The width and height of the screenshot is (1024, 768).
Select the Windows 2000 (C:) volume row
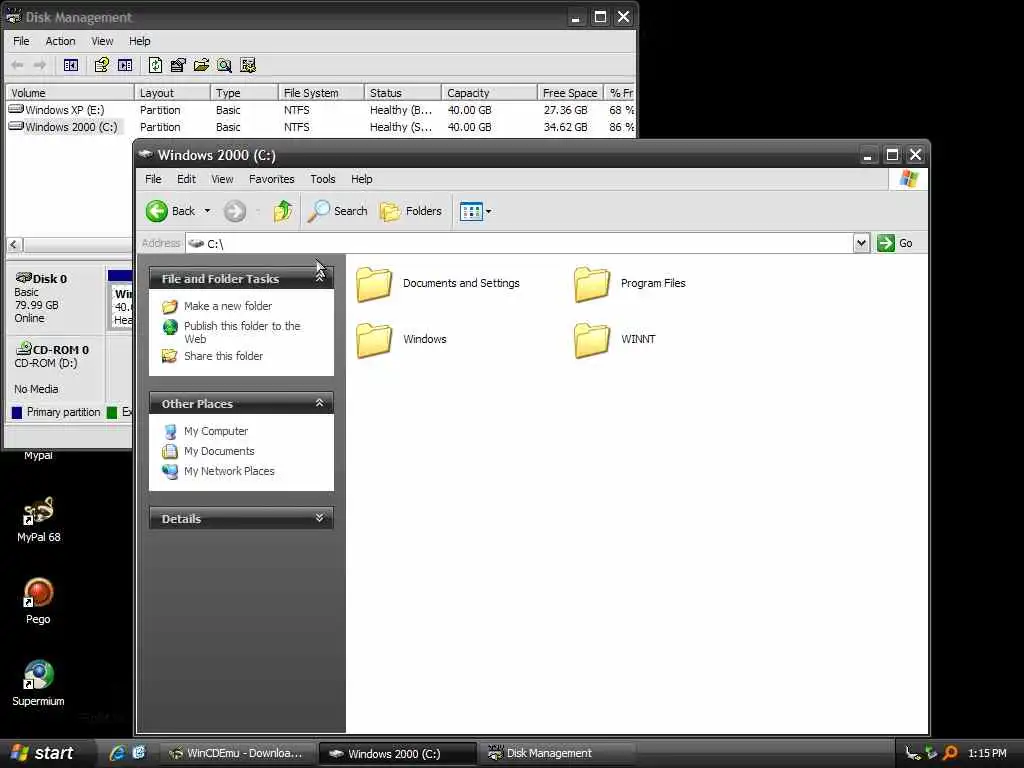(x=320, y=127)
